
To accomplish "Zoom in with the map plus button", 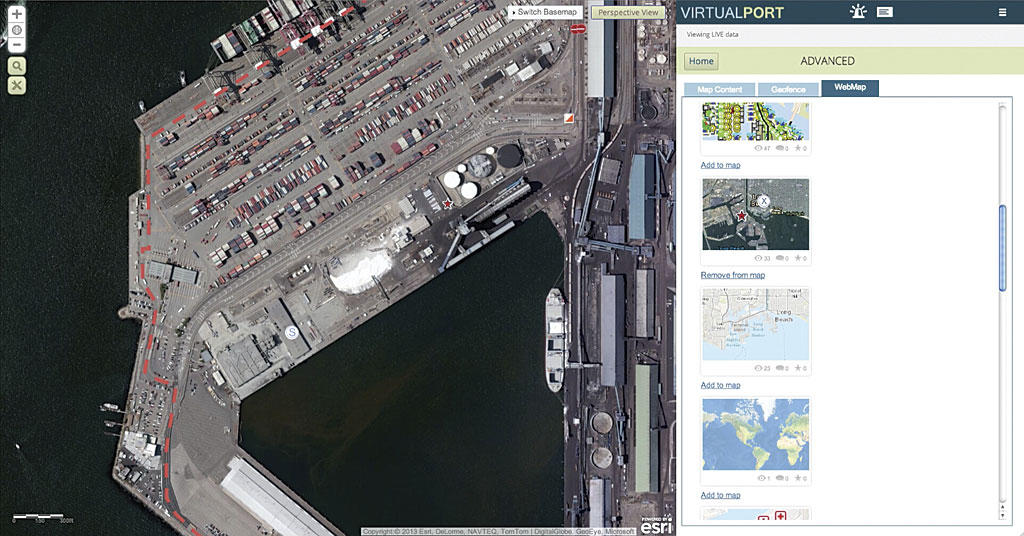I will pyautogui.click(x=16, y=14).
